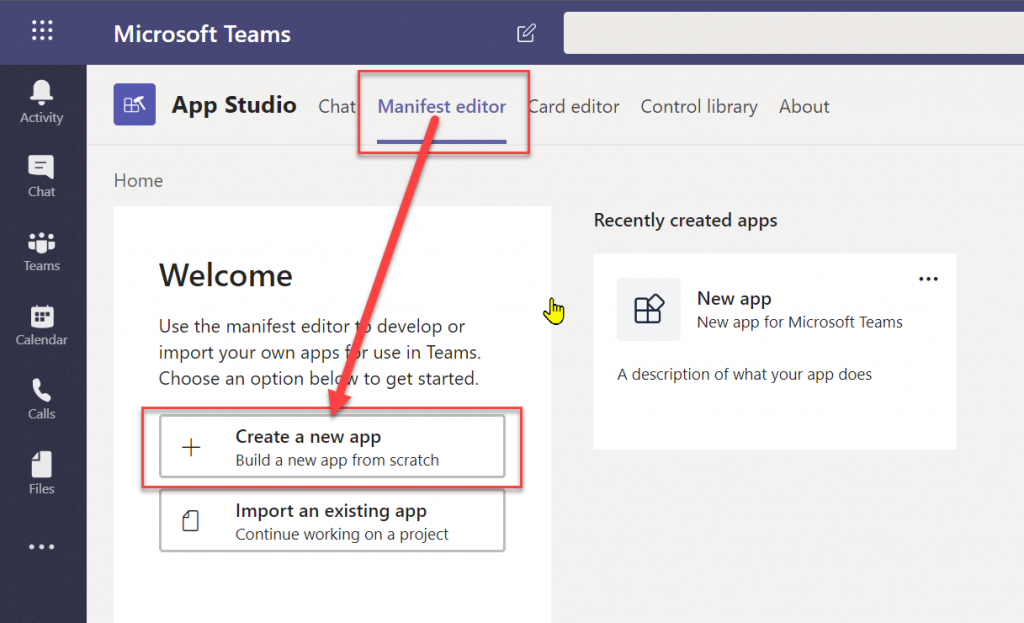
Task: Open the app launcher waffle grid
Action: click(42, 30)
